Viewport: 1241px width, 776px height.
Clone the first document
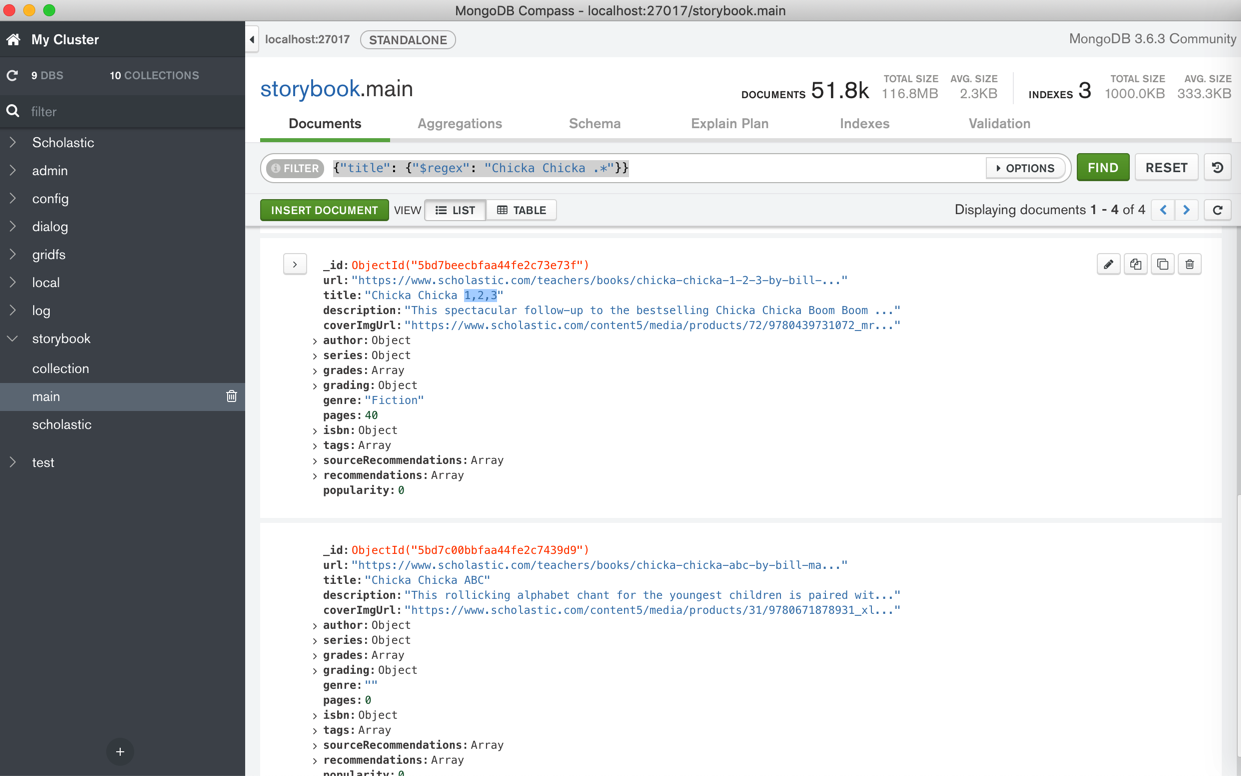(x=1162, y=264)
